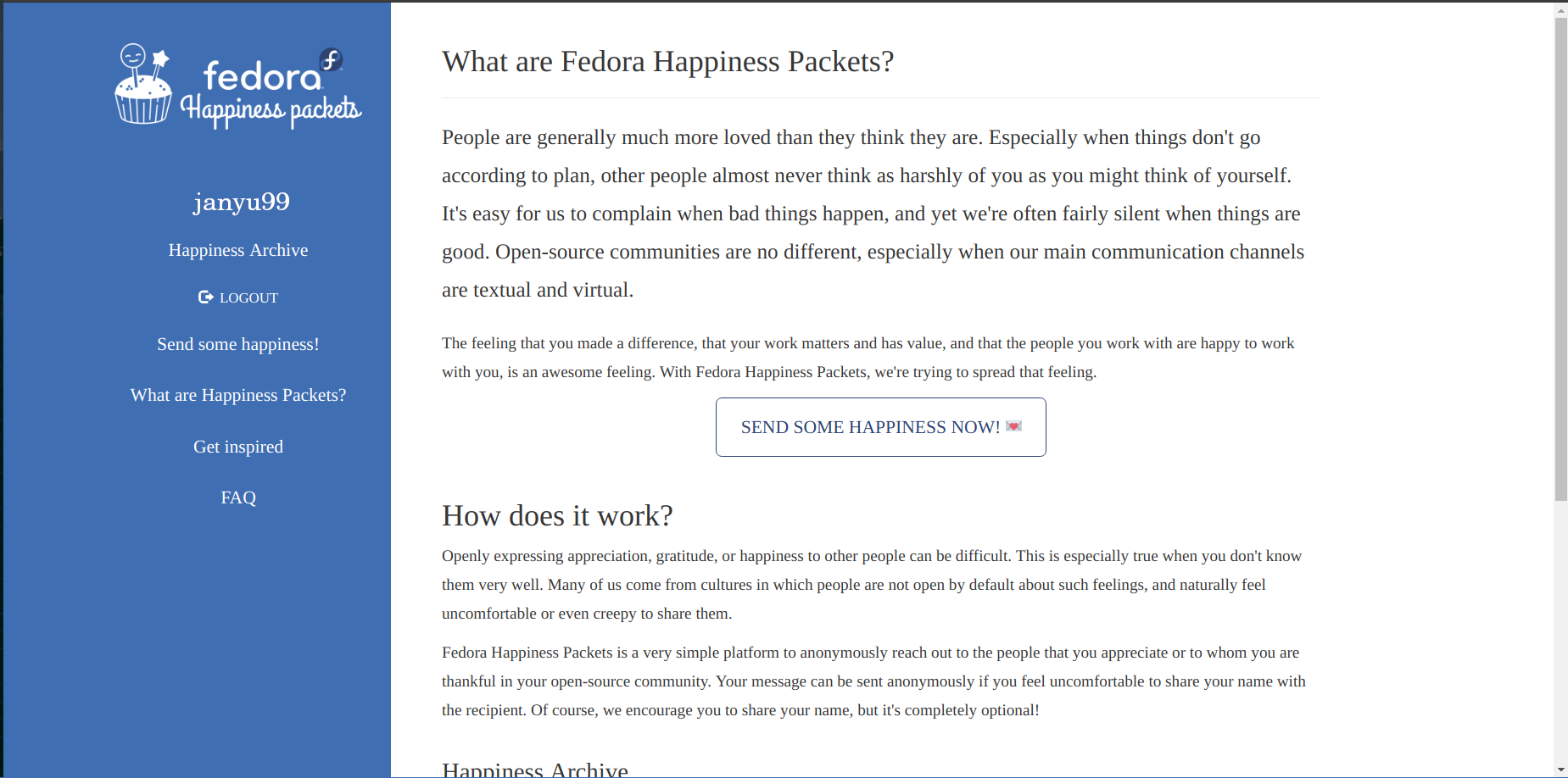
Task: Click the logout arrow icon
Action: (205, 297)
